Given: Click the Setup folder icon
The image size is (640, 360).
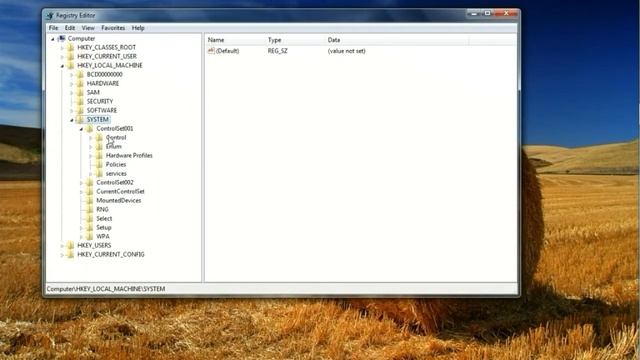Looking at the screenshot, I should click(90, 227).
